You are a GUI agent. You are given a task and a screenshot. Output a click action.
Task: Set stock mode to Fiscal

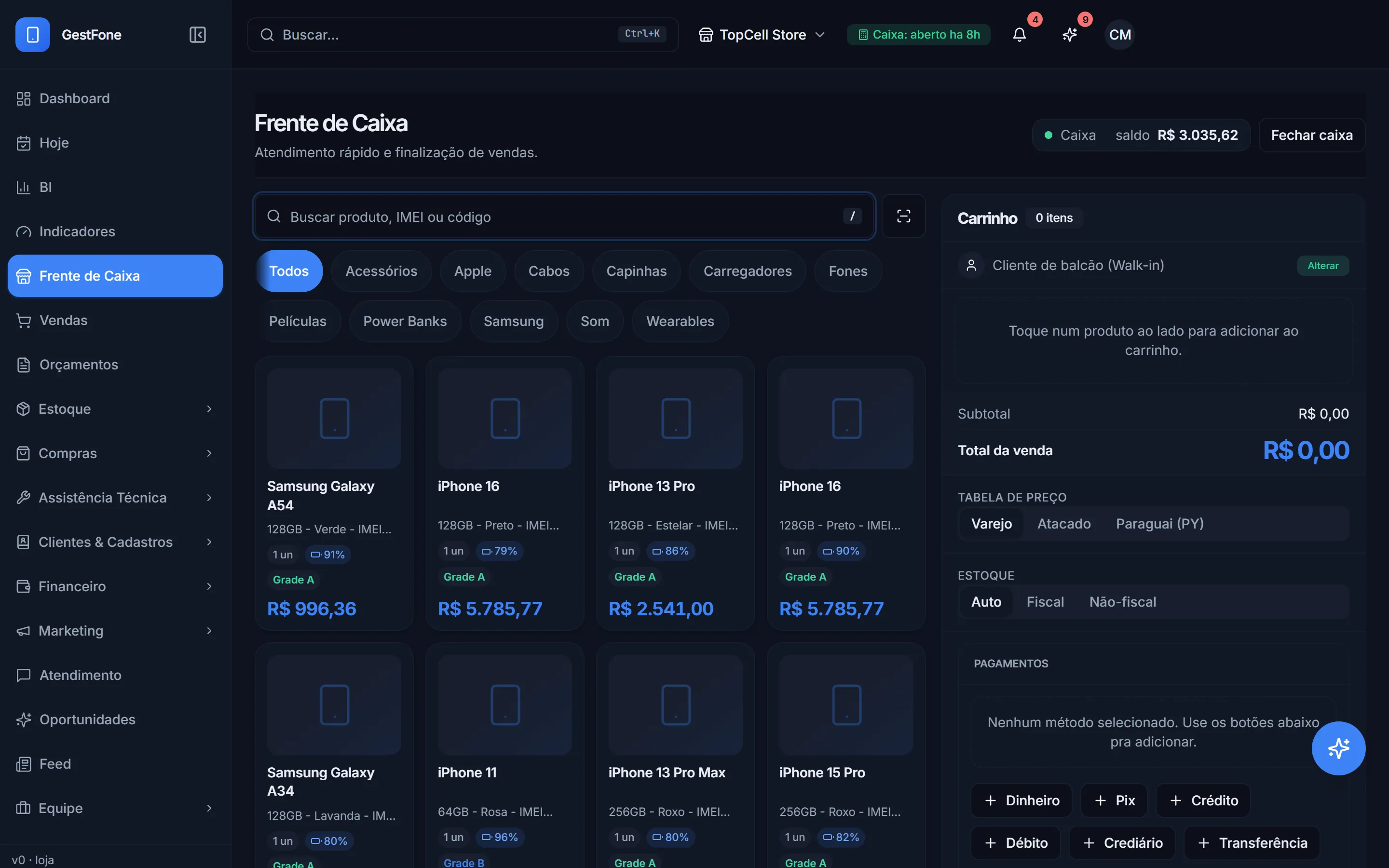[x=1045, y=602]
